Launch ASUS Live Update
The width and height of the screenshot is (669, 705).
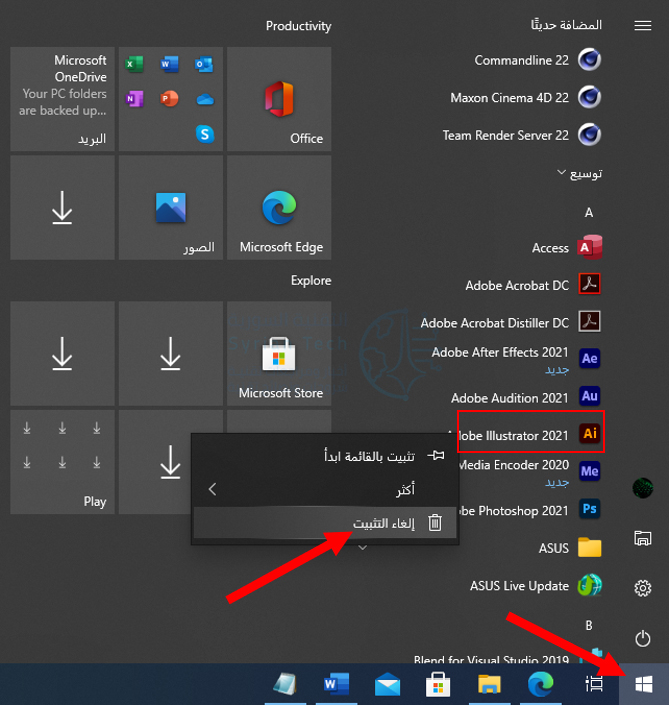pyautogui.click(x=536, y=585)
